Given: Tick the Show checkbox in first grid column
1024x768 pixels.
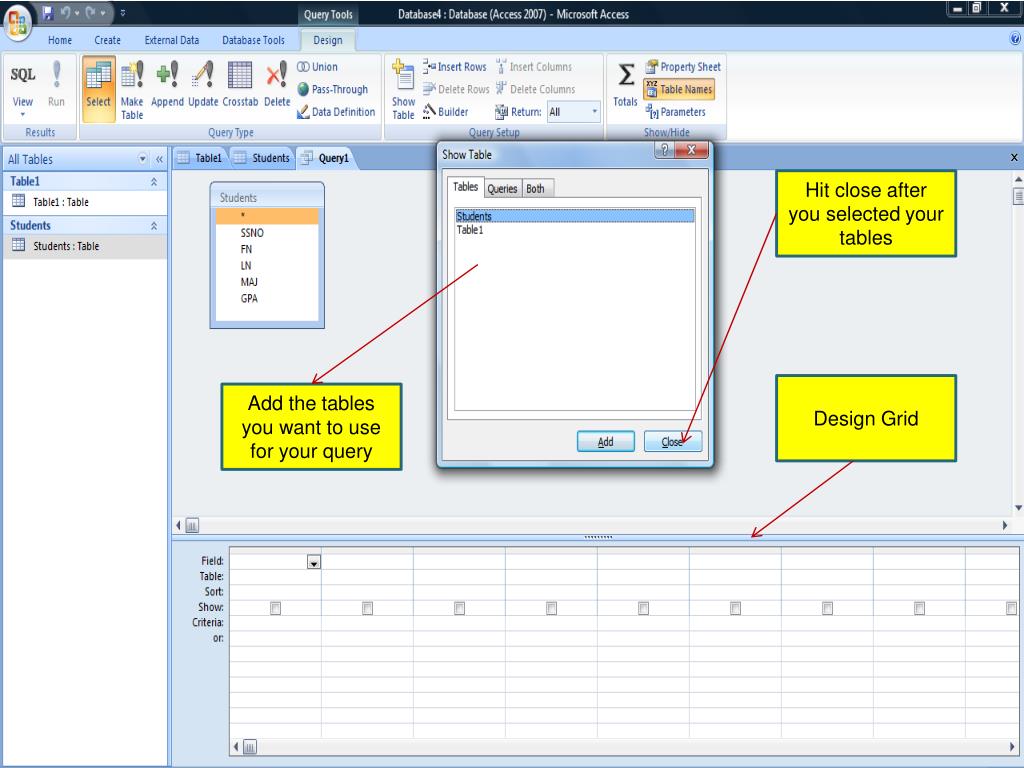Looking at the screenshot, I should [276, 608].
